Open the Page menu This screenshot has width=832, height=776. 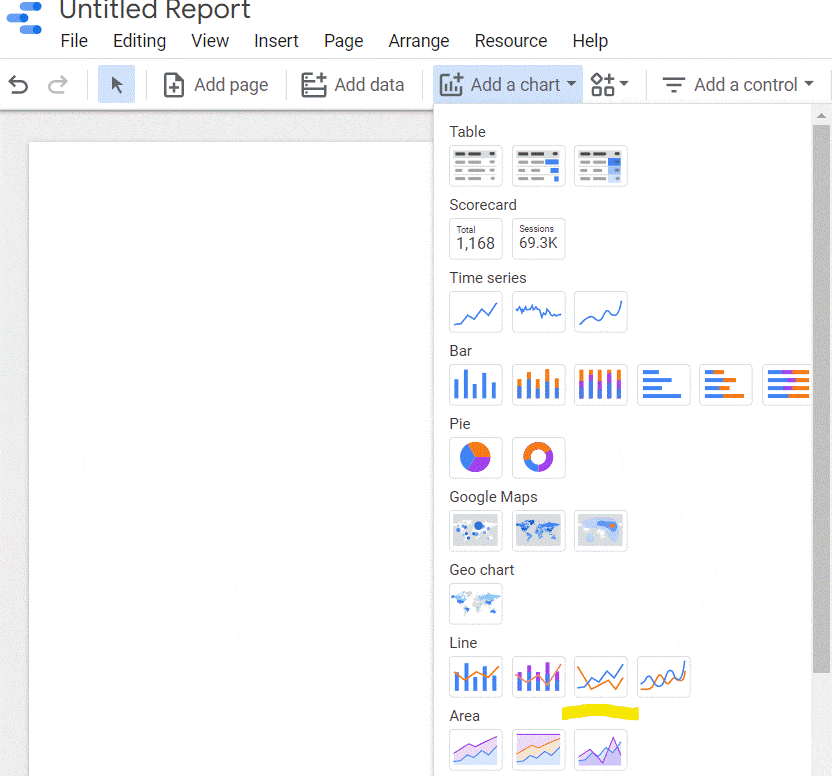343,41
